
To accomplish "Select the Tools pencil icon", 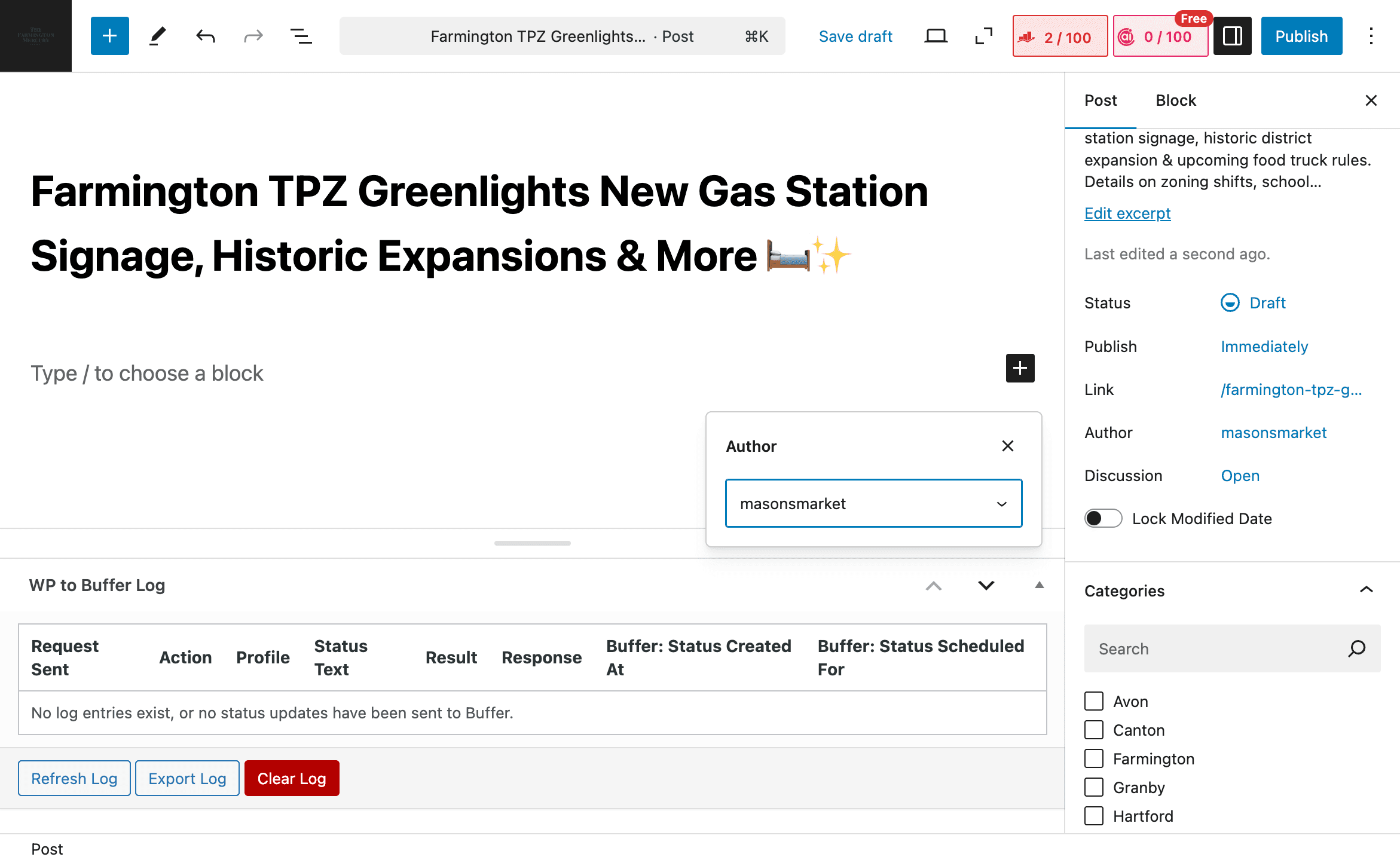I will 158,36.
